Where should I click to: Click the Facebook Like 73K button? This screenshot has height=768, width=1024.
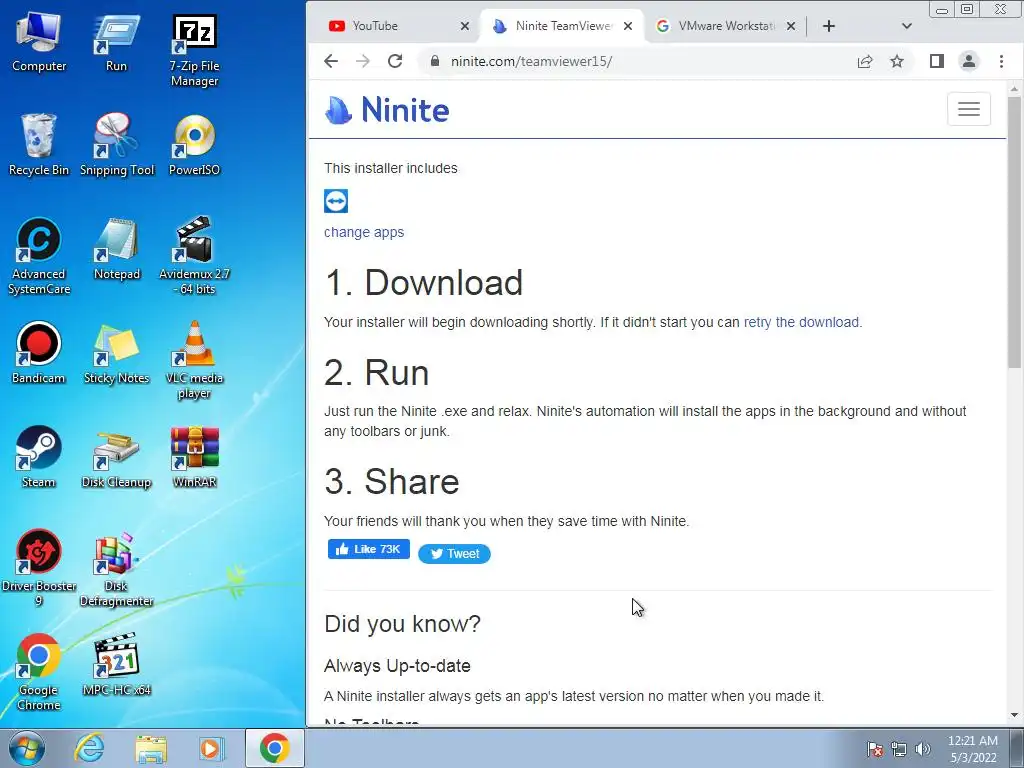point(368,549)
